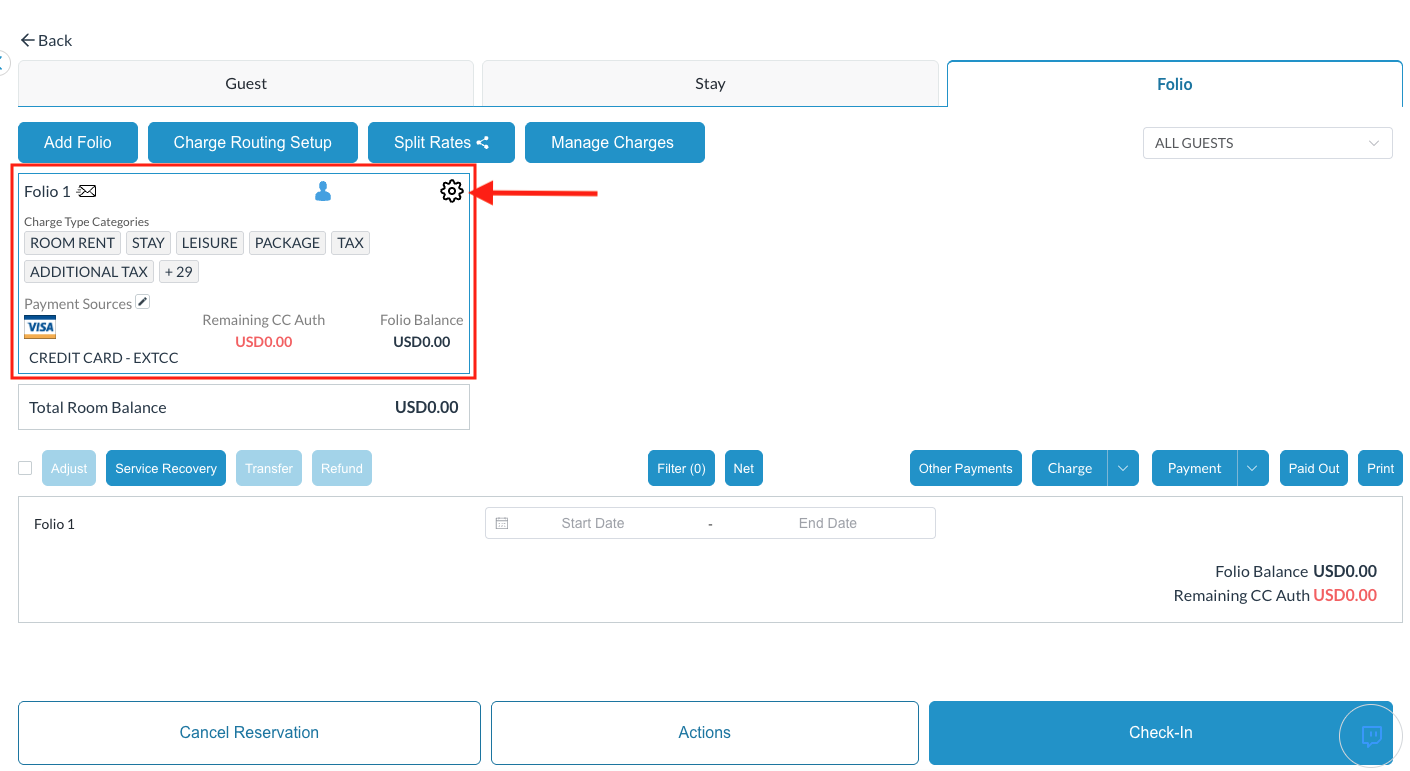
Task: Click the calendar icon in date range
Action: [502, 523]
